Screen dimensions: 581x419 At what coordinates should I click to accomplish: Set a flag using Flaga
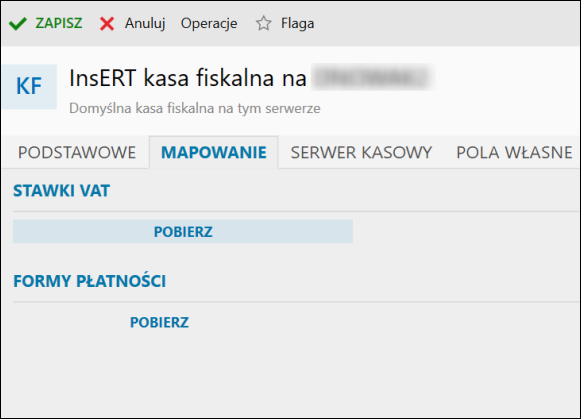click(298, 23)
